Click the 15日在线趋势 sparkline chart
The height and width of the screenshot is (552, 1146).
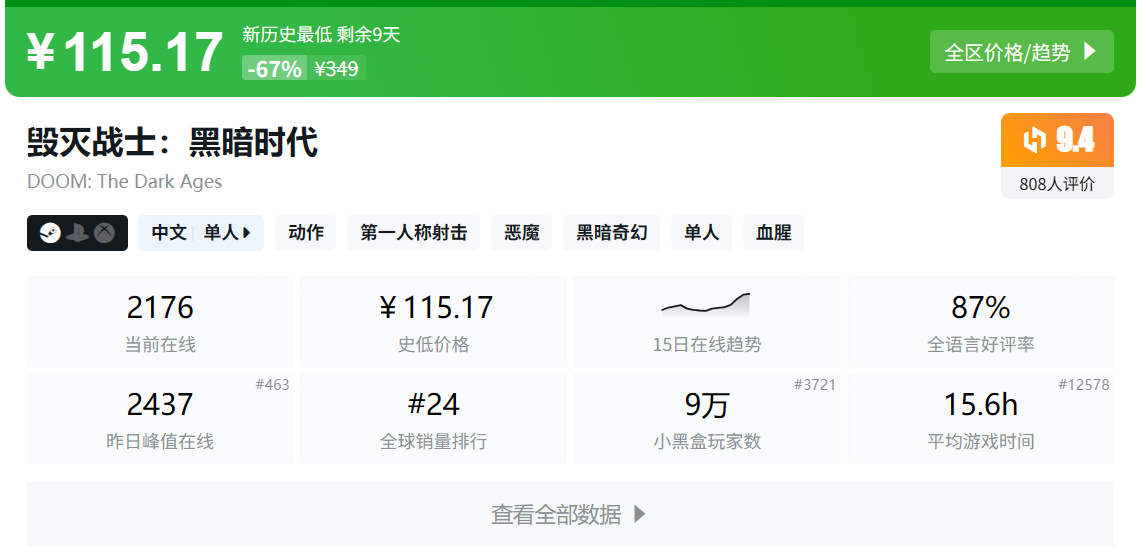pyautogui.click(x=706, y=303)
